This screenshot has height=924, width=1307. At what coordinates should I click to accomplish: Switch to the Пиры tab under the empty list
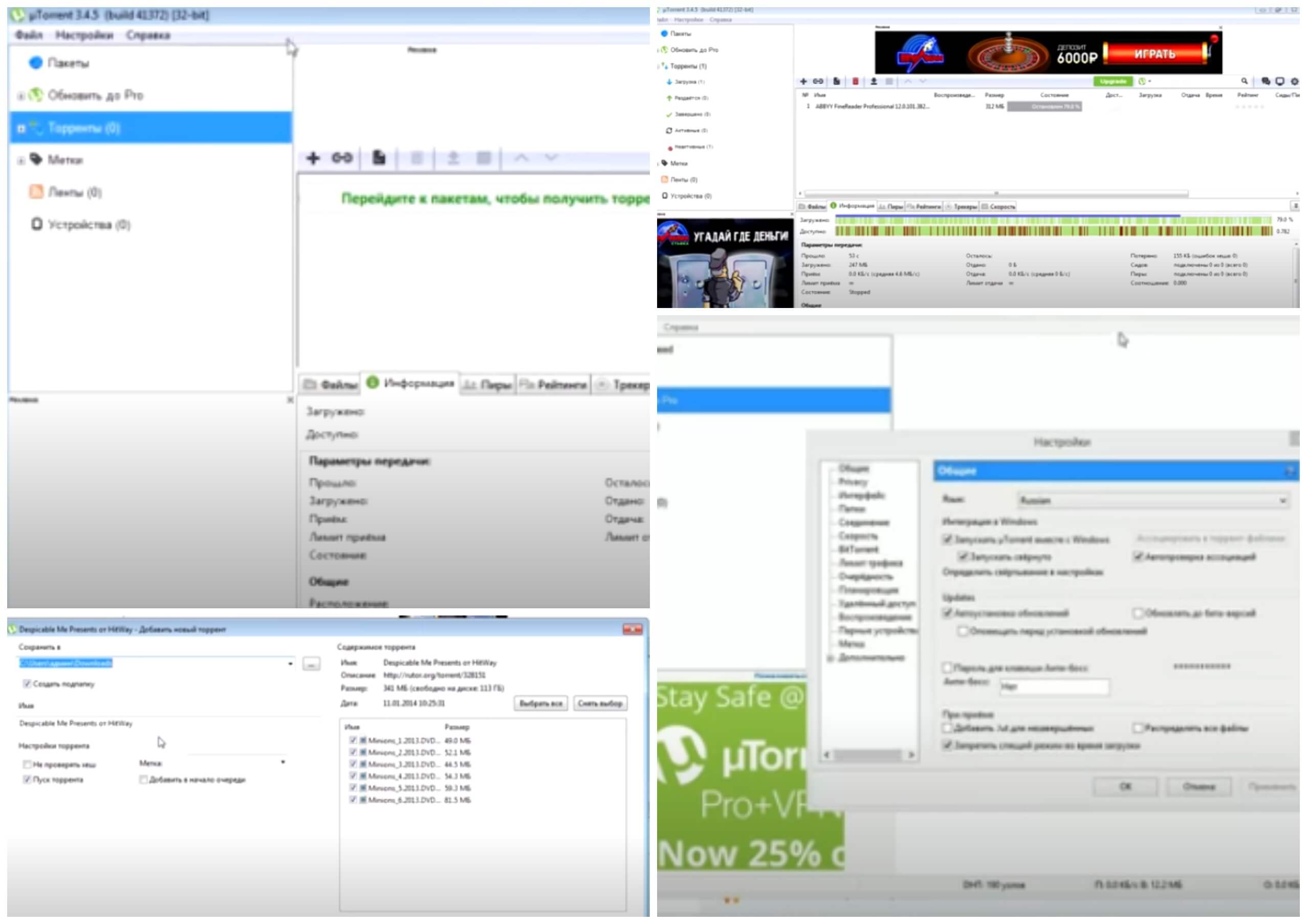click(487, 385)
